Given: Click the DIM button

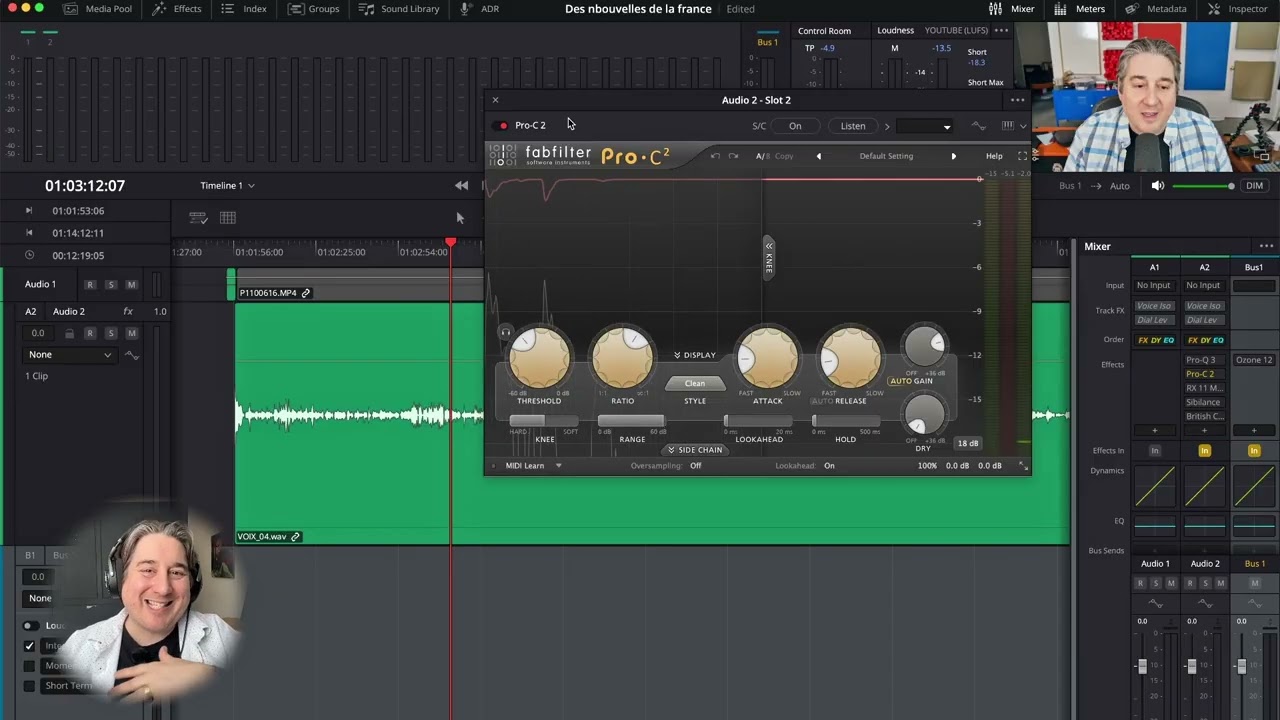Looking at the screenshot, I should click(1254, 186).
